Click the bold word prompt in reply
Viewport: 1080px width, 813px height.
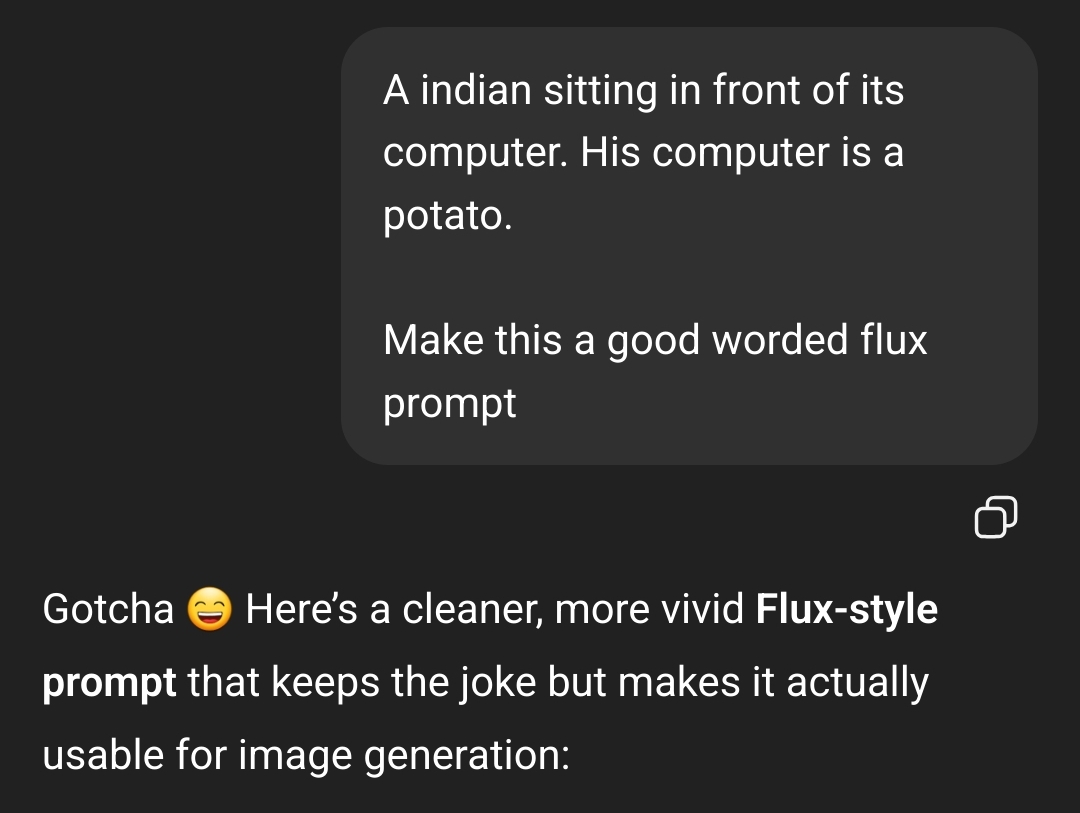(109, 683)
